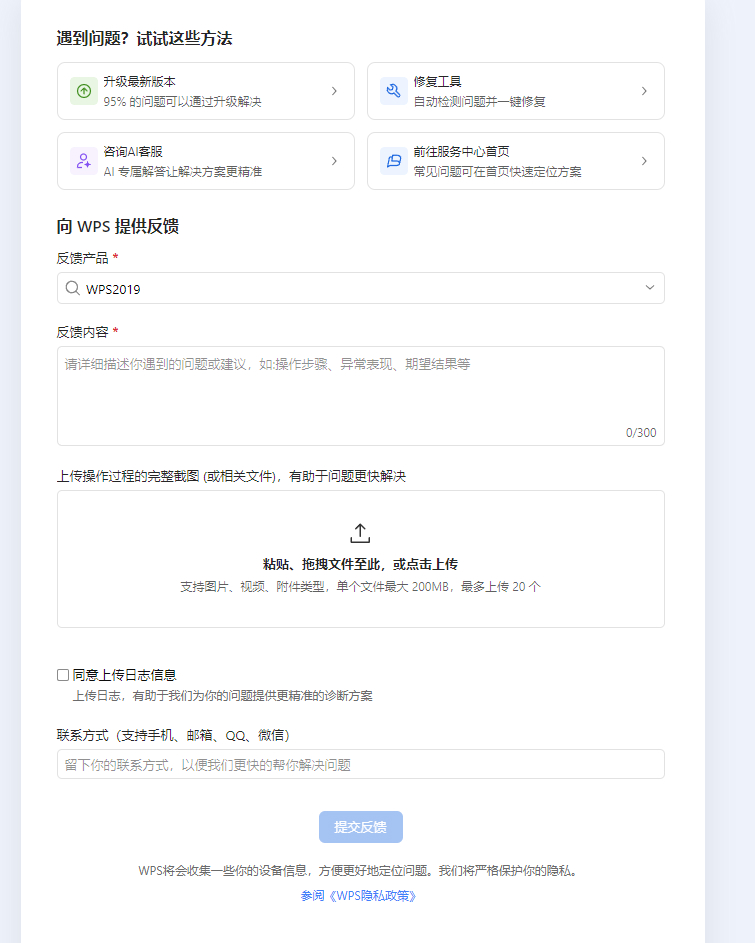The height and width of the screenshot is (943, 755).
Task: Click chevron on 修复工具 card
Action: 644,91
